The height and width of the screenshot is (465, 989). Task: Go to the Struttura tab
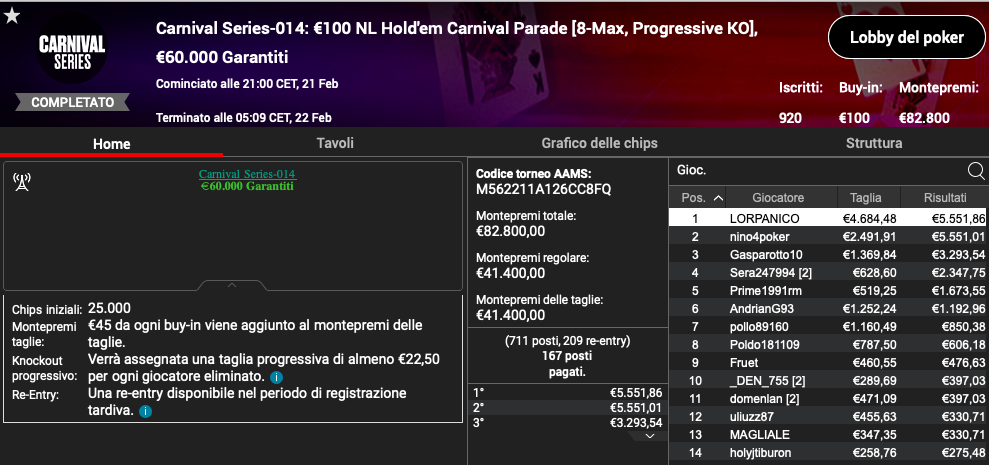click(x=873, y=143)
